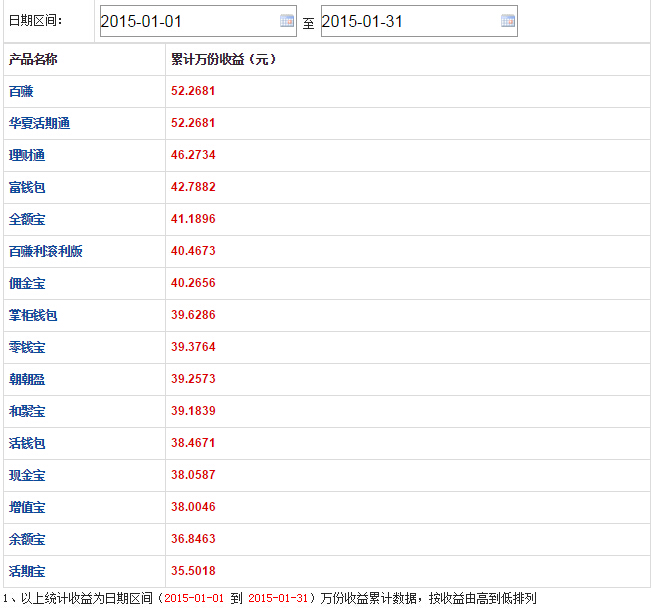The width and height of the screenshot is (652, 610).
Task: Select the value 38.4671 for 活钱包
Action: click(x=193, y=443)
